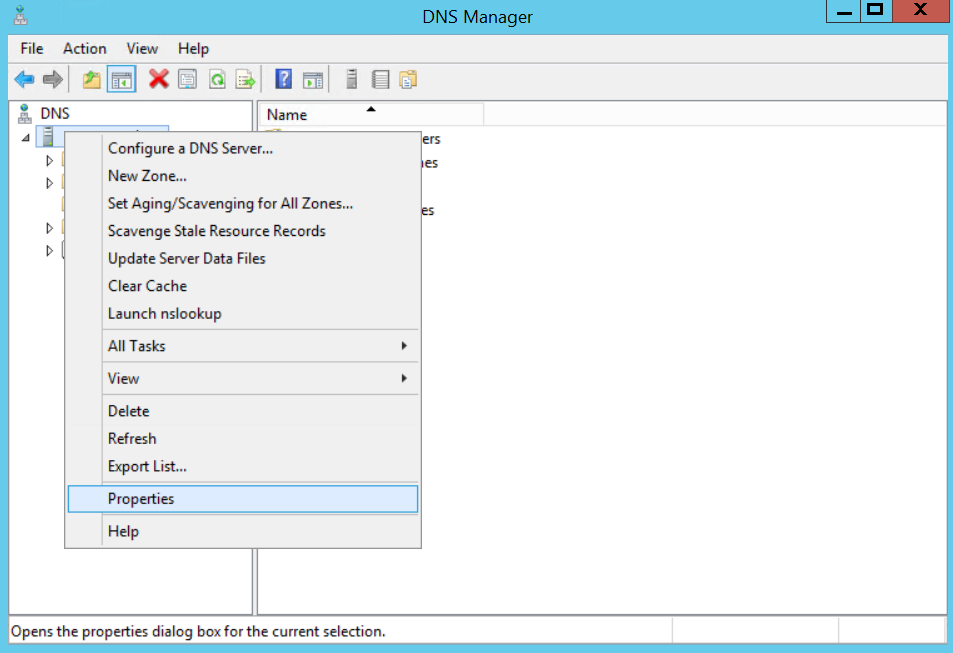The width and height of the screenshot is (953, 653).
Task: Open Properties from the context menu
Action: click(243, 499)
